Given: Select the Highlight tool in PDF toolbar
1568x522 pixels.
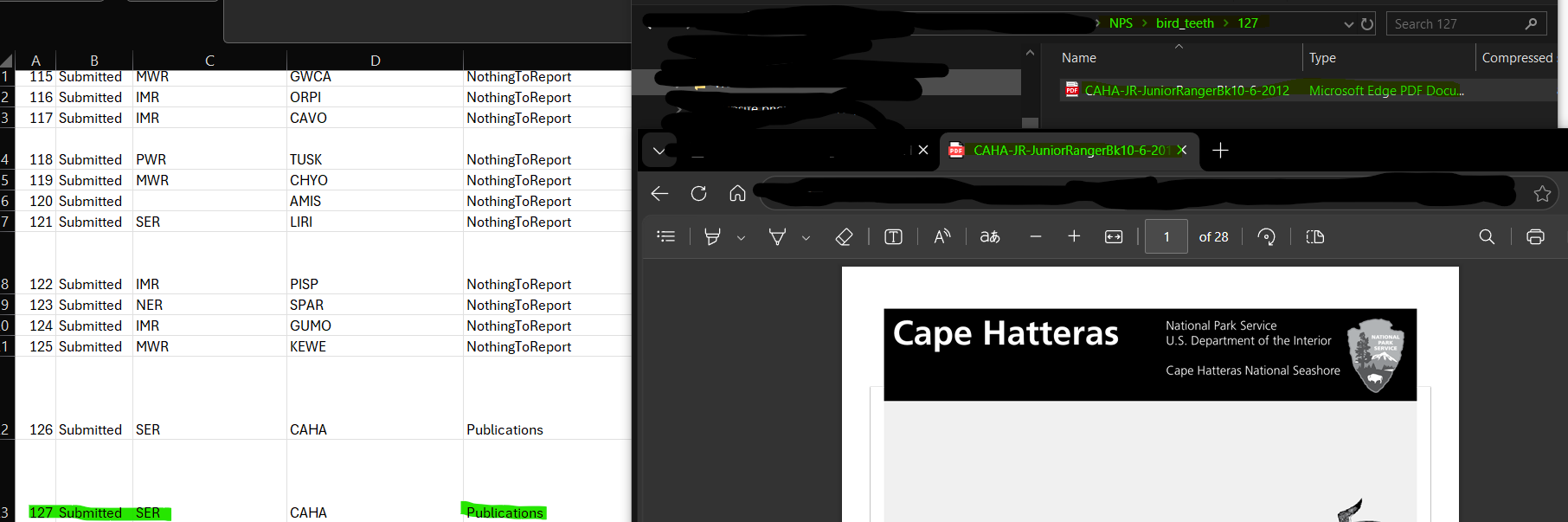Looking at the screenshot, I should pyautogui.click(x=712, y=236).
